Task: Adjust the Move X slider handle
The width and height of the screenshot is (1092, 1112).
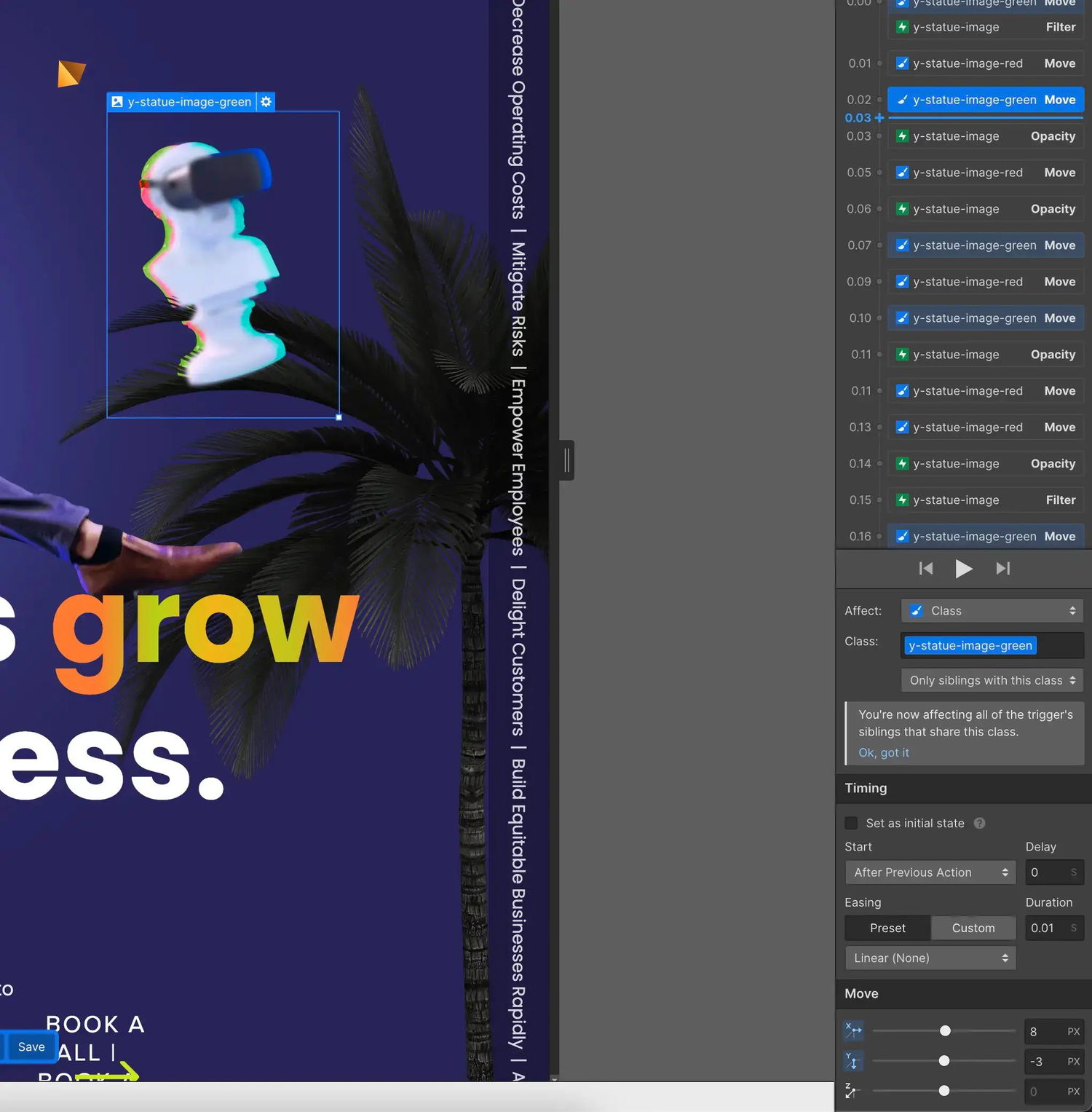Action: tap(945, 1030)
